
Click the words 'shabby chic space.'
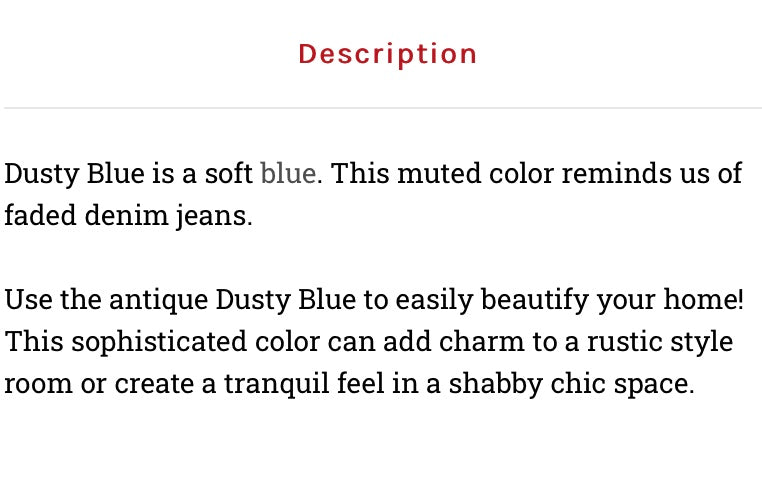(572, 384)
